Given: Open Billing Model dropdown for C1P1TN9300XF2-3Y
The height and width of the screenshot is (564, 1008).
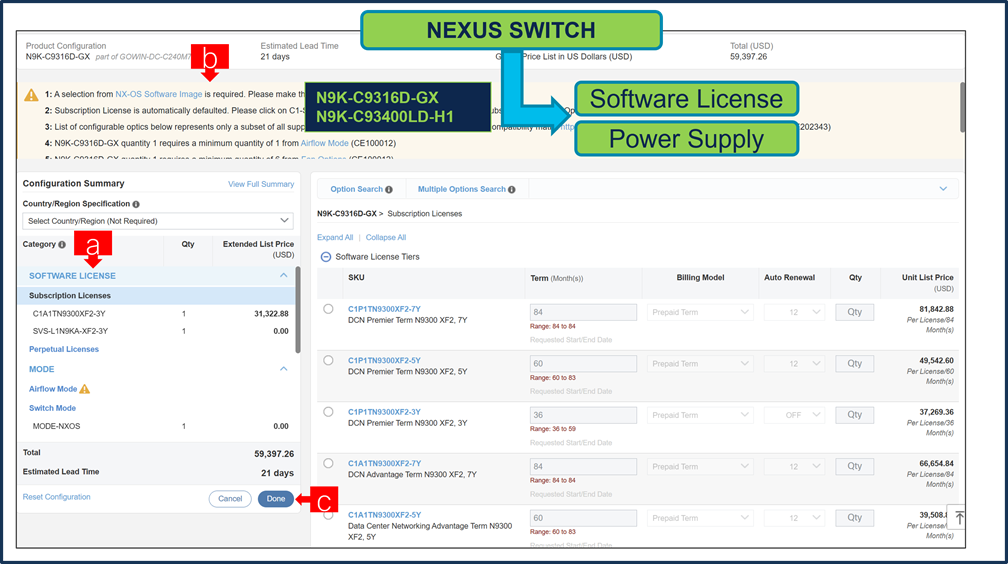Looking at the screenshot, I should [700, 415].
